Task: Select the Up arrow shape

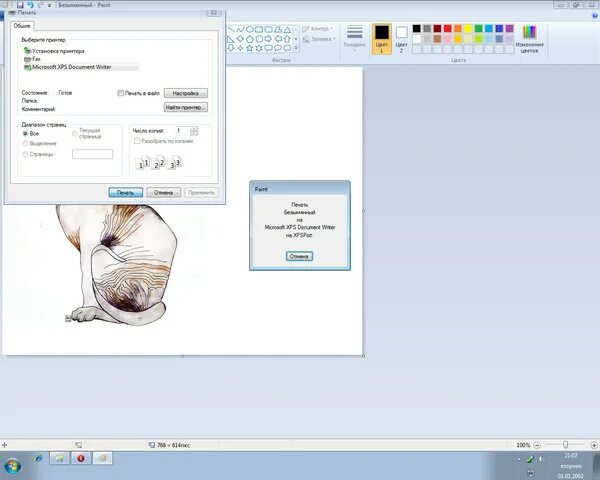Action: (287, 39)
